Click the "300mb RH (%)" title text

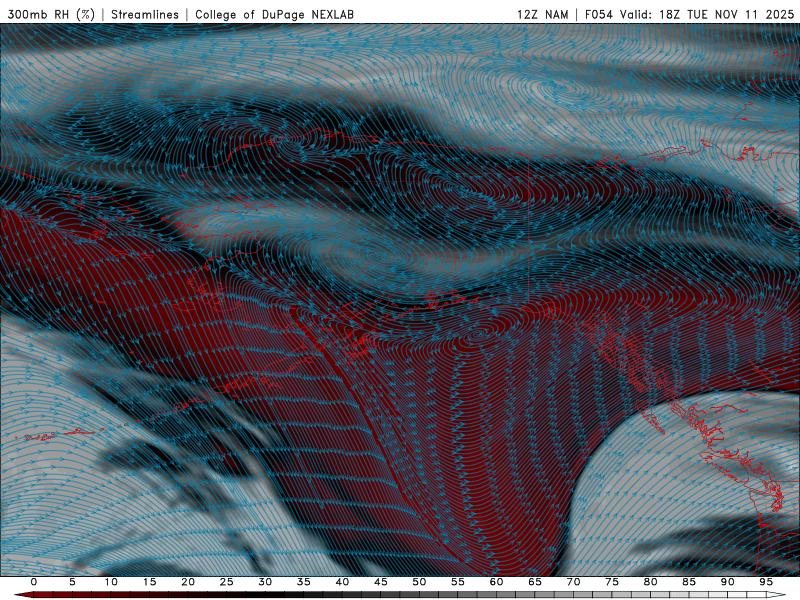(x=51, y=14)
